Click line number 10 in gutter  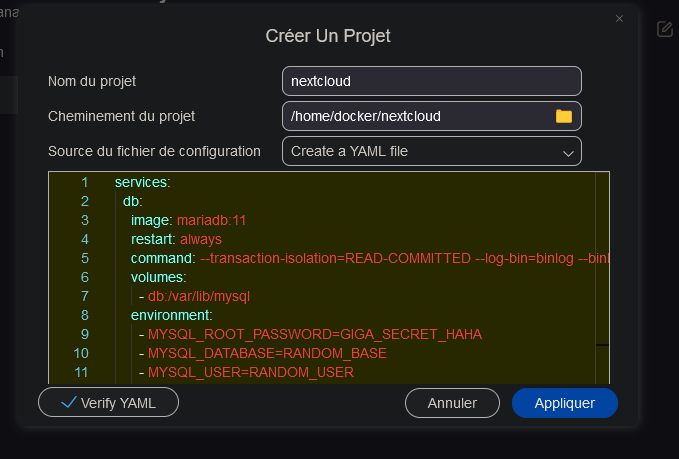coord(81,353)
